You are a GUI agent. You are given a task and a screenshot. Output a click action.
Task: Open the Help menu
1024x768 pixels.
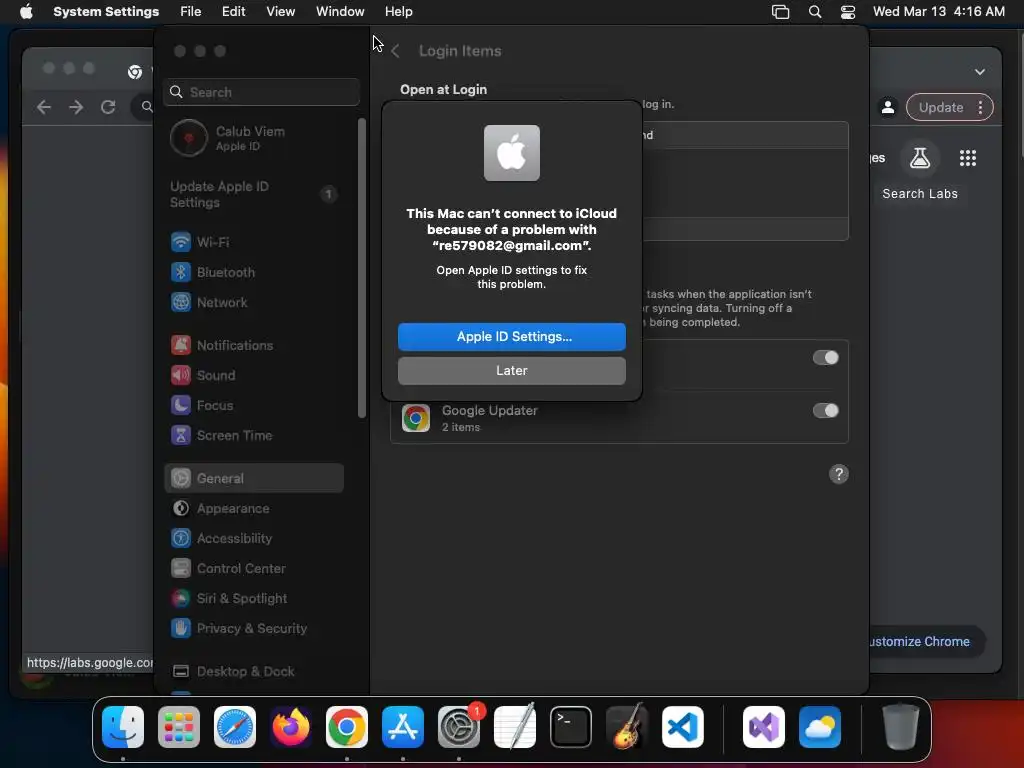(398, 12)
